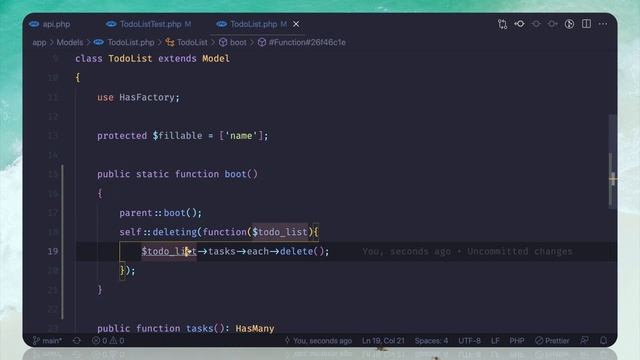Click 'delete()' call on line 19

pos(302,251)
